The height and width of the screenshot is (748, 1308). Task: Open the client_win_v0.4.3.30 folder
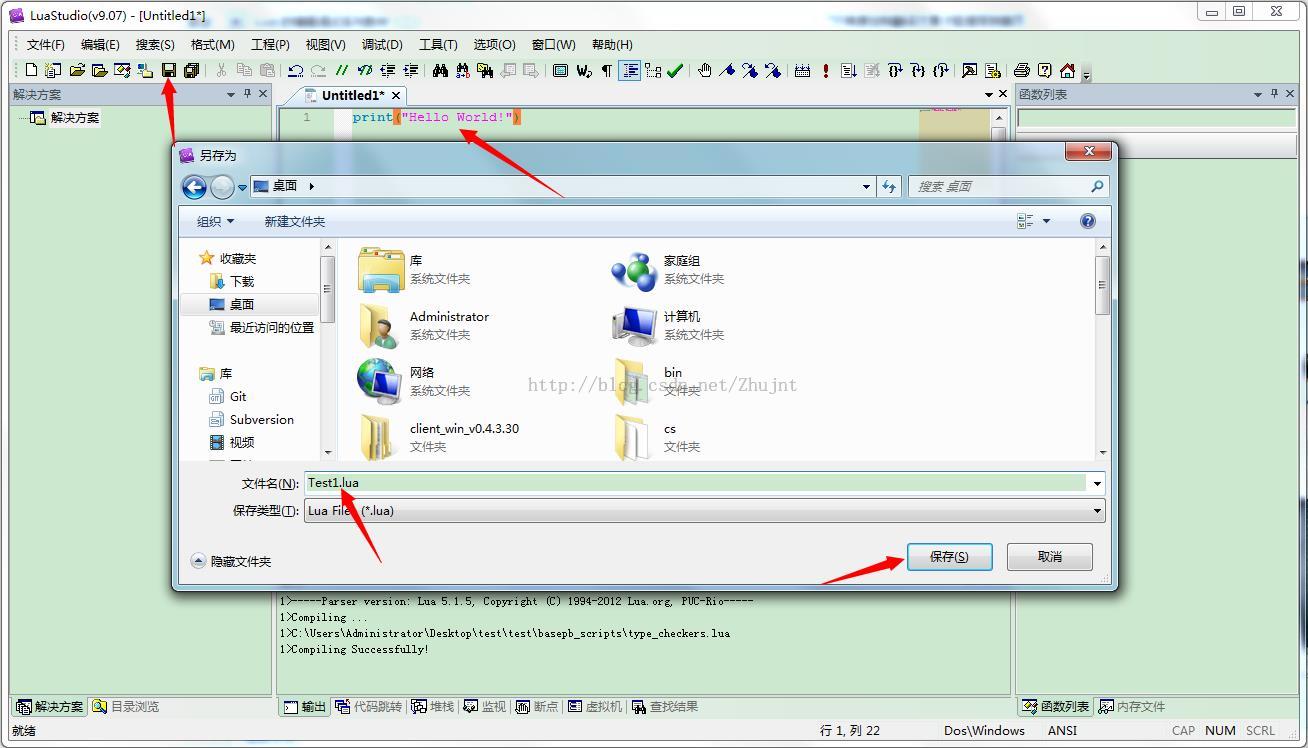[x=439, y=437]
